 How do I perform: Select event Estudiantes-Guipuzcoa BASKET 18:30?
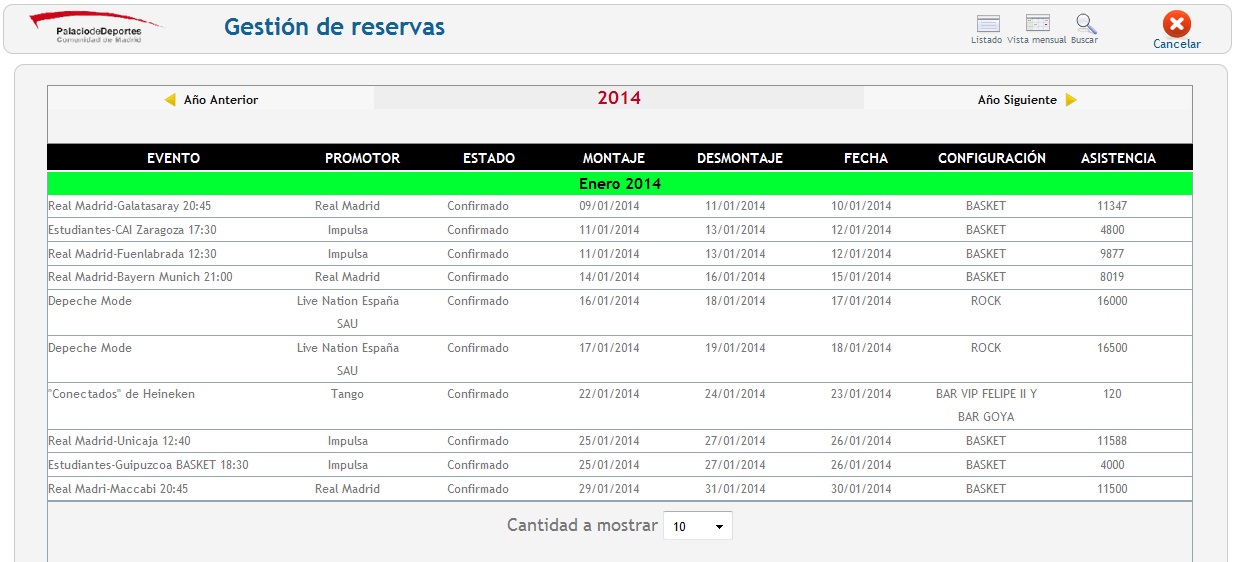pos(148,465)
